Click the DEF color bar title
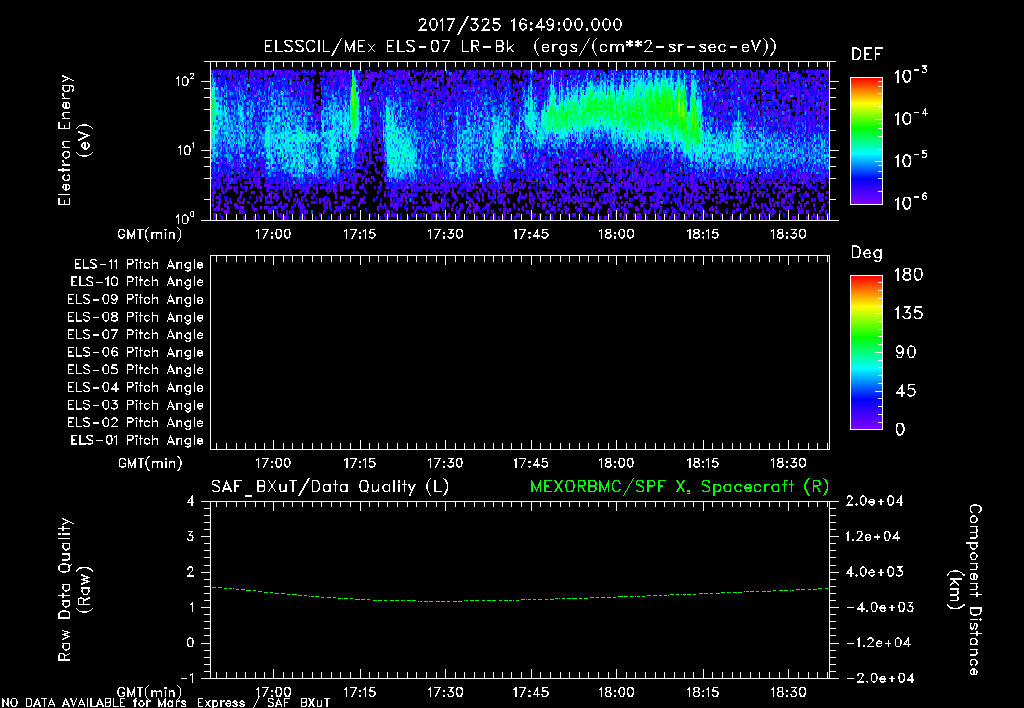The width and height of the screenshot is (1024, 708). 867,54
